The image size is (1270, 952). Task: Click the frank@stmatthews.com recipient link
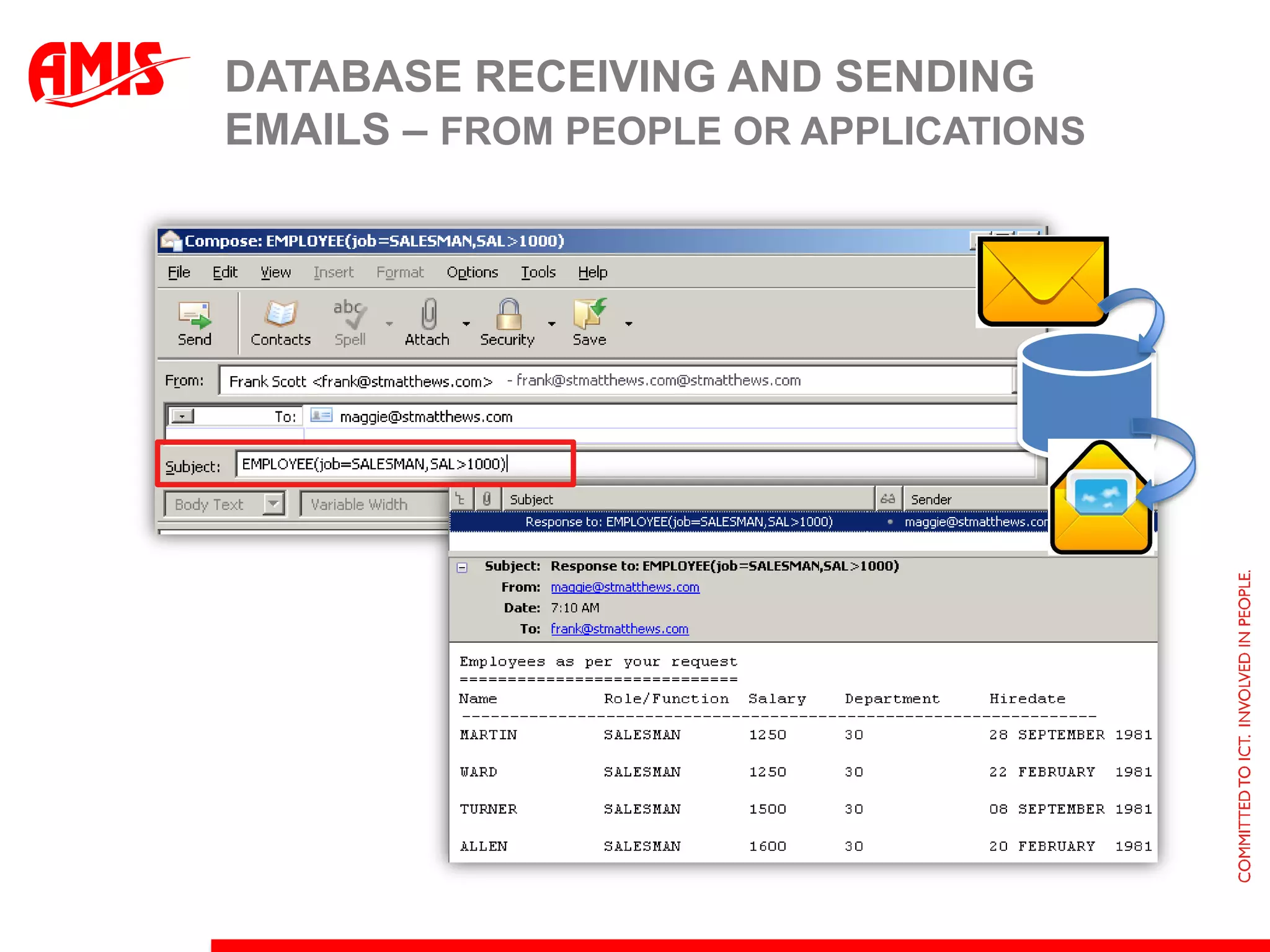pyautogui.click(x=619, y=628)
